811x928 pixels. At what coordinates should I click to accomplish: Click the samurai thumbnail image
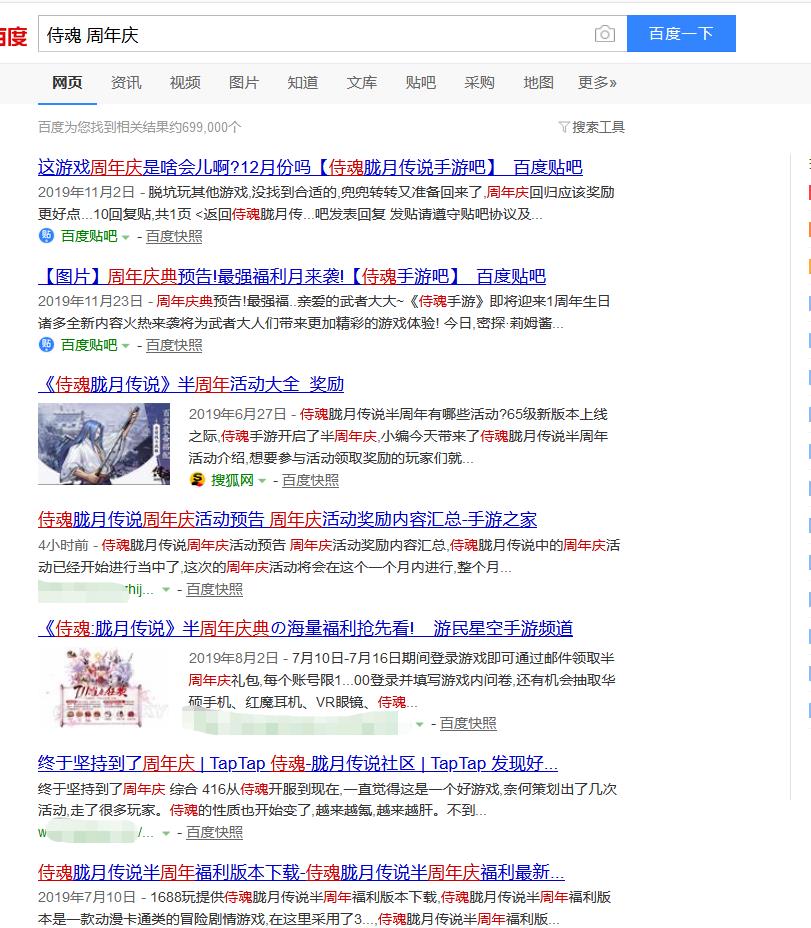click(x=104, y=445)
